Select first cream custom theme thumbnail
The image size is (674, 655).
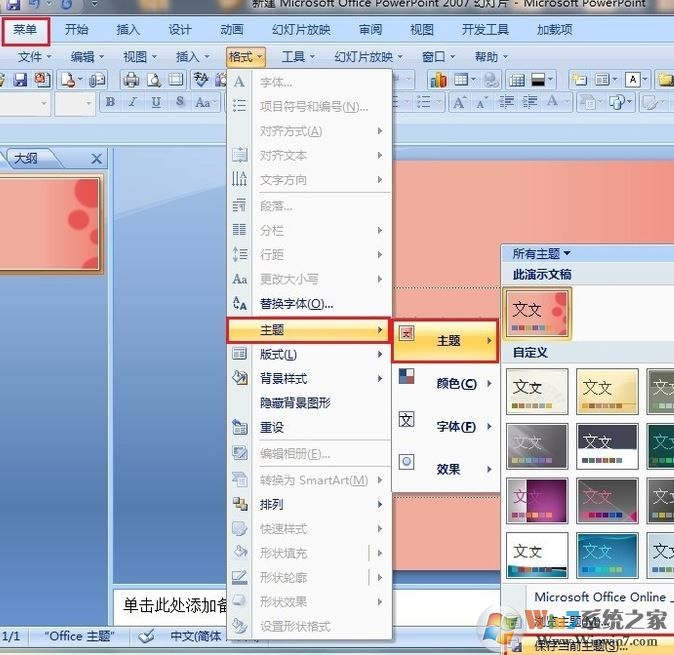(537, 391)
